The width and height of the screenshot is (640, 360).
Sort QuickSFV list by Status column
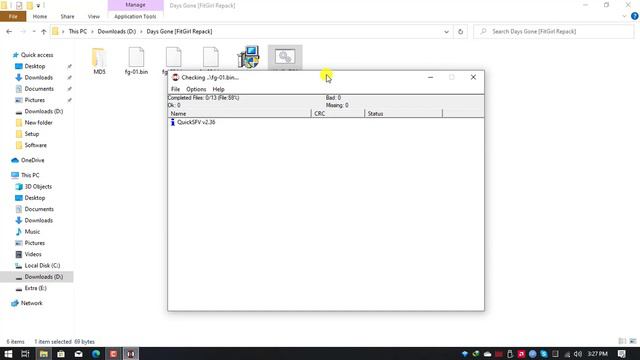tap(403, 113)
